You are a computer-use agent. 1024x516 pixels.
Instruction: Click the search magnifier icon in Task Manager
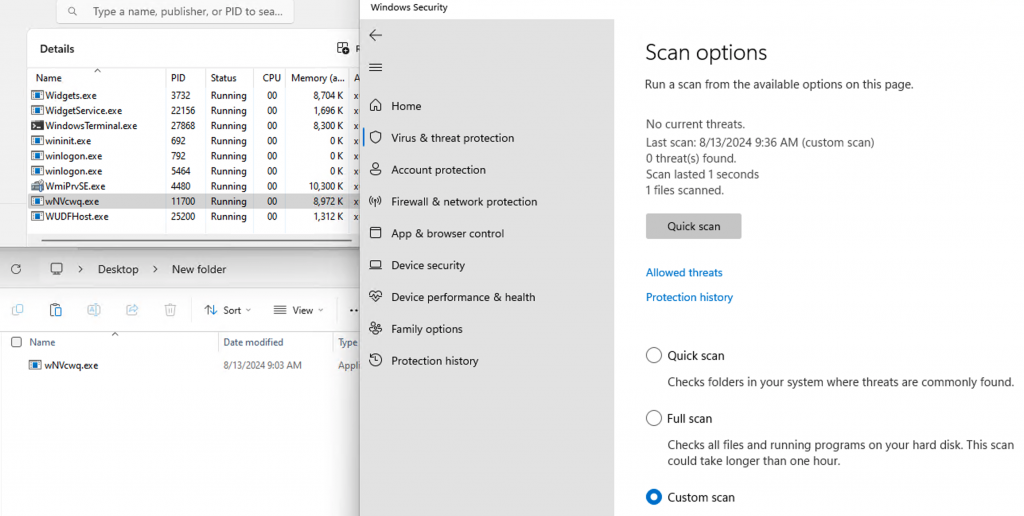point(72,11)
